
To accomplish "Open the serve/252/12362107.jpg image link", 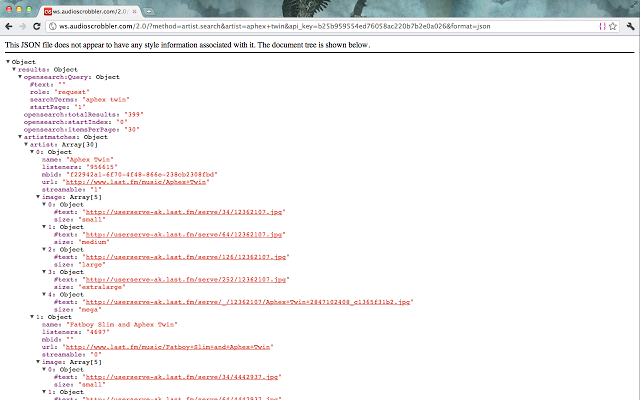I will click(x=186, y=280).
